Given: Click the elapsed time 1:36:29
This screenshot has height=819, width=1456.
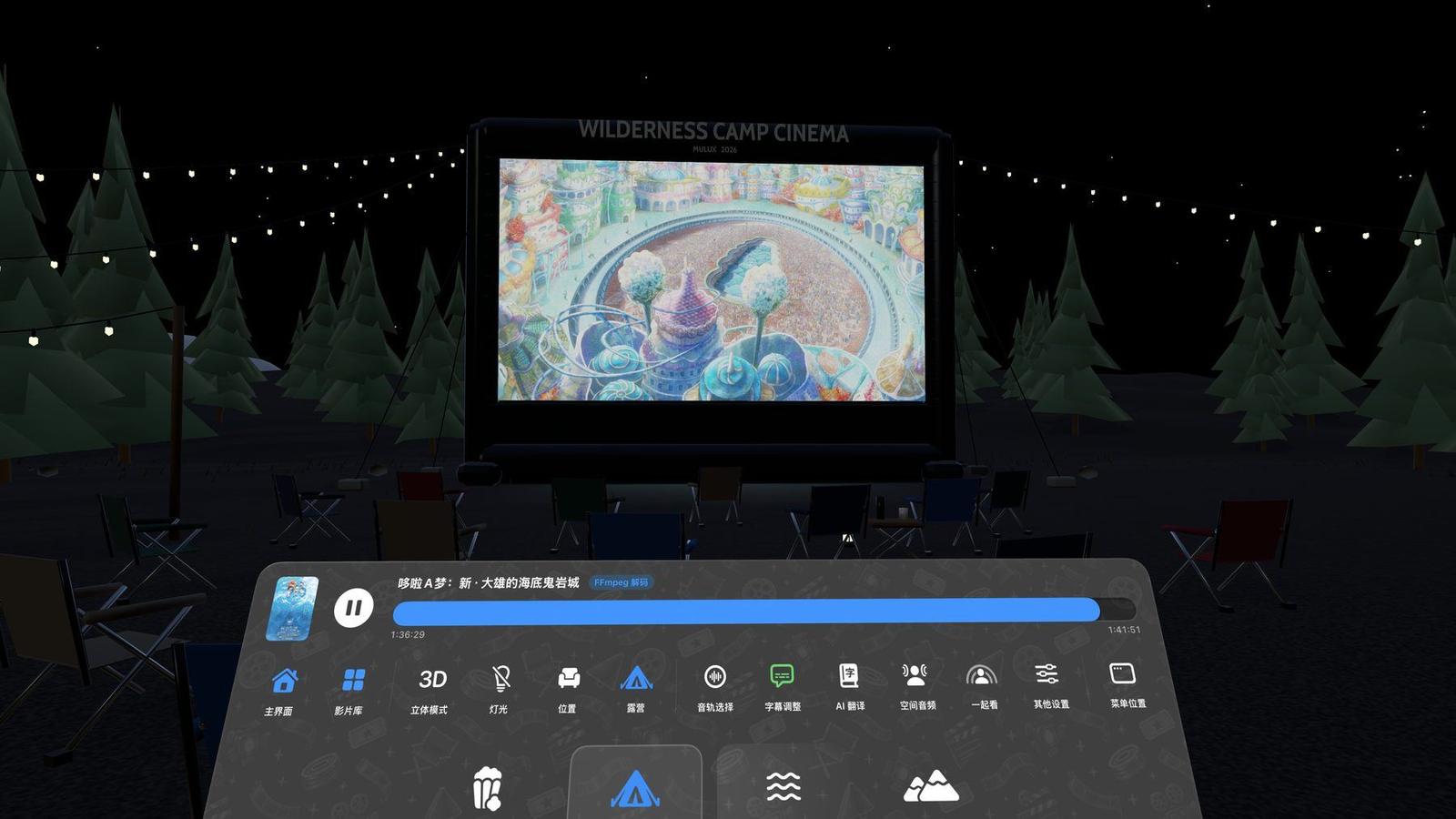Looking at the screenshot, I should coord(408,634).
